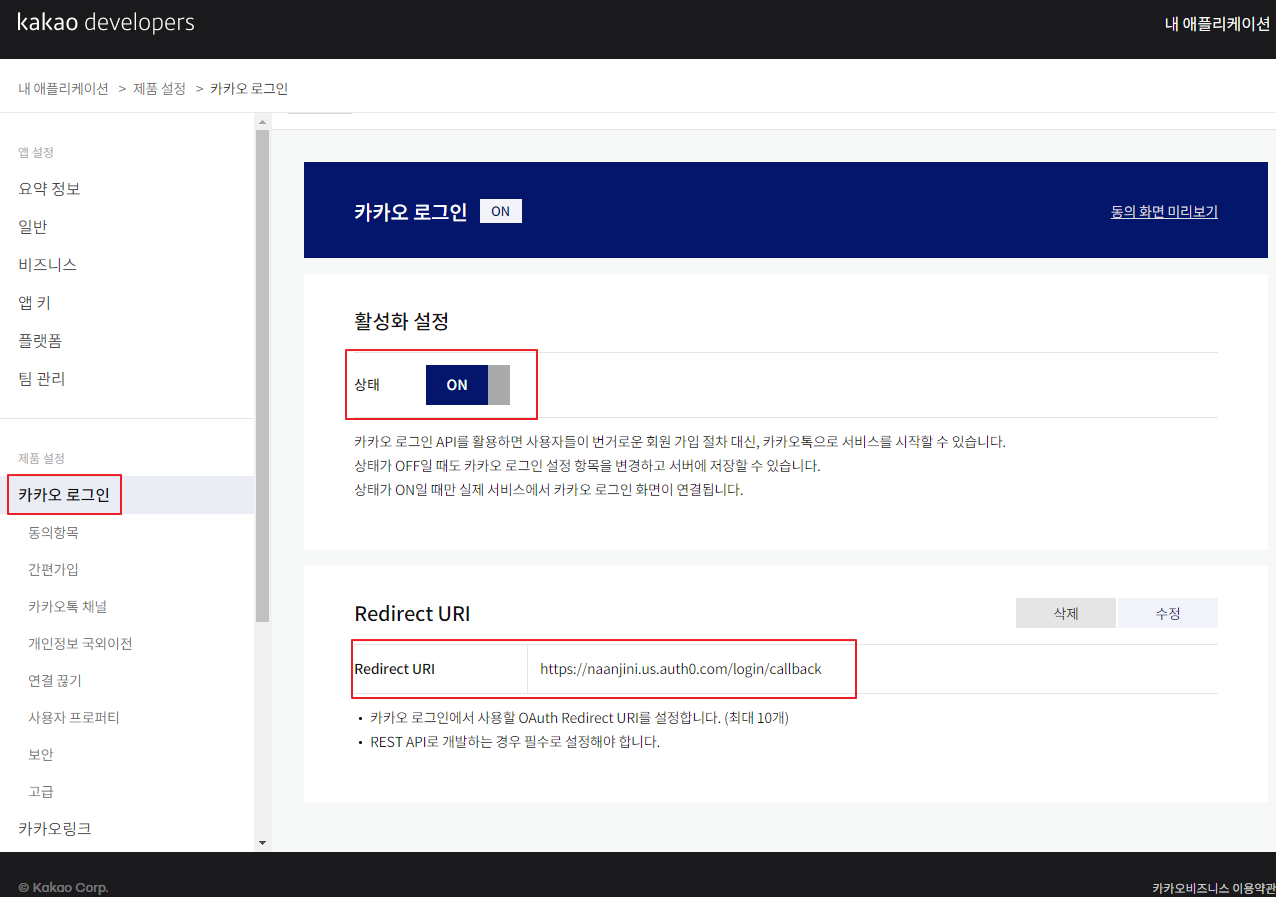
Task: Open 내 애플리케이션 in top header
Action: point(1217,24)
